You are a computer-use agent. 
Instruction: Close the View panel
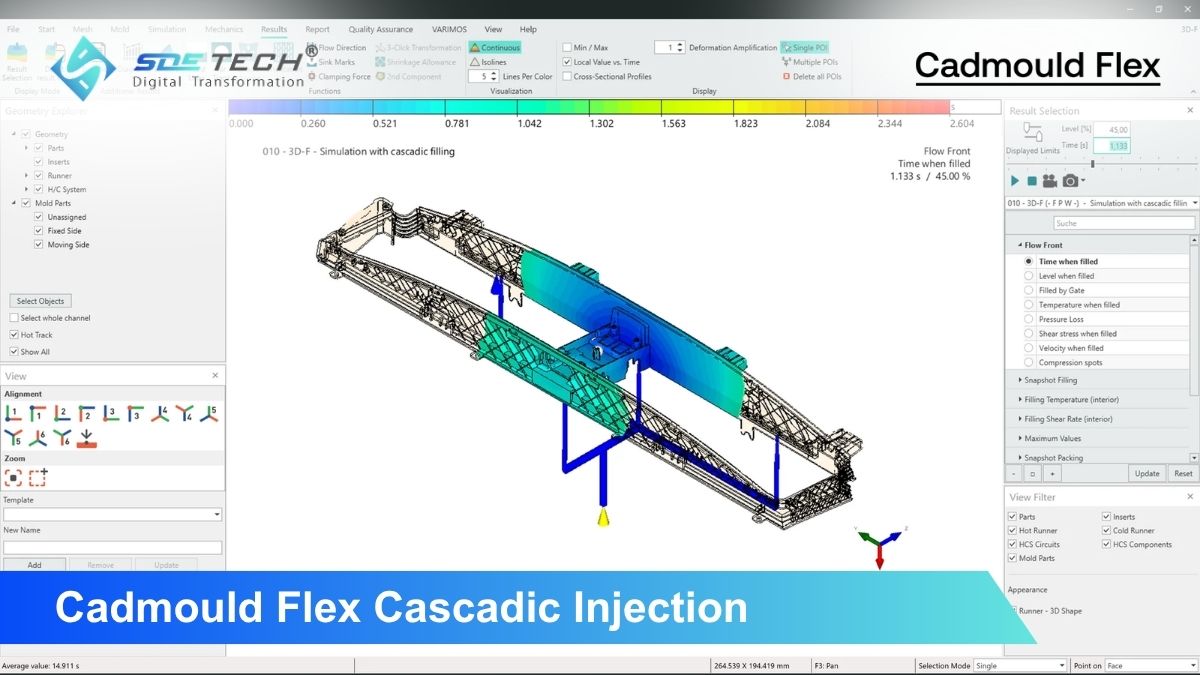pos(215,376)
